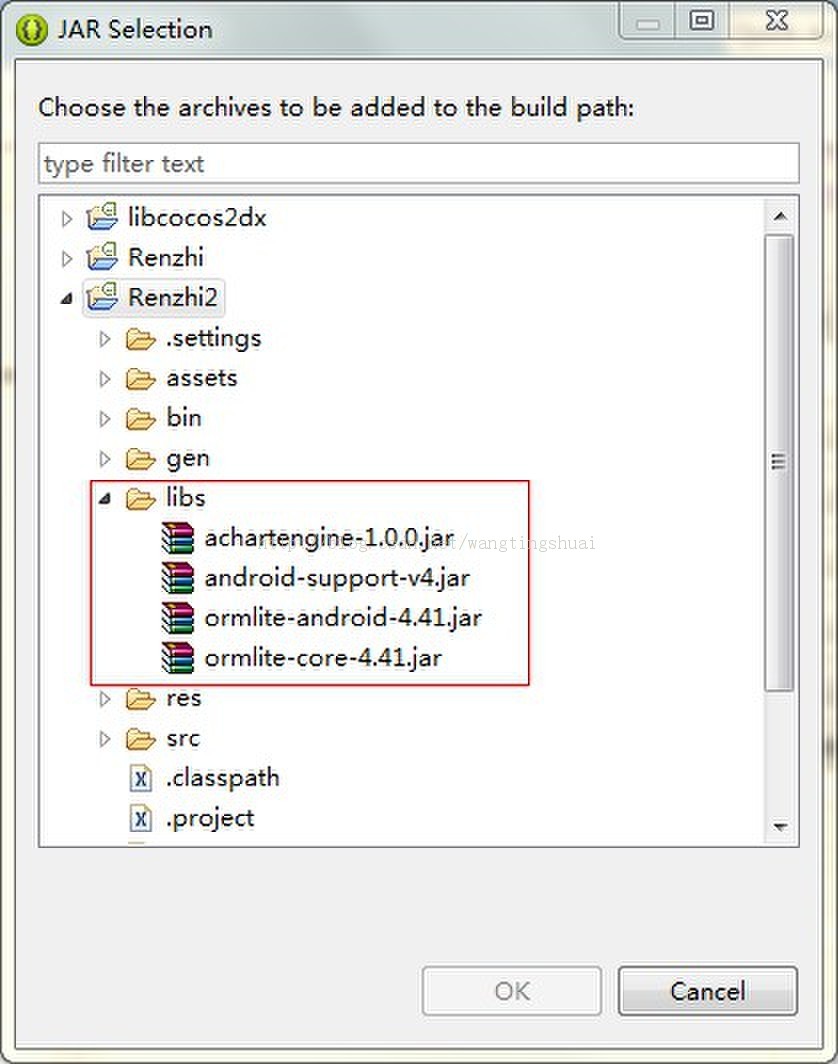Click the .project XML file icon
This screenshot has width=838, height=1064.
(x=140, y=818)
